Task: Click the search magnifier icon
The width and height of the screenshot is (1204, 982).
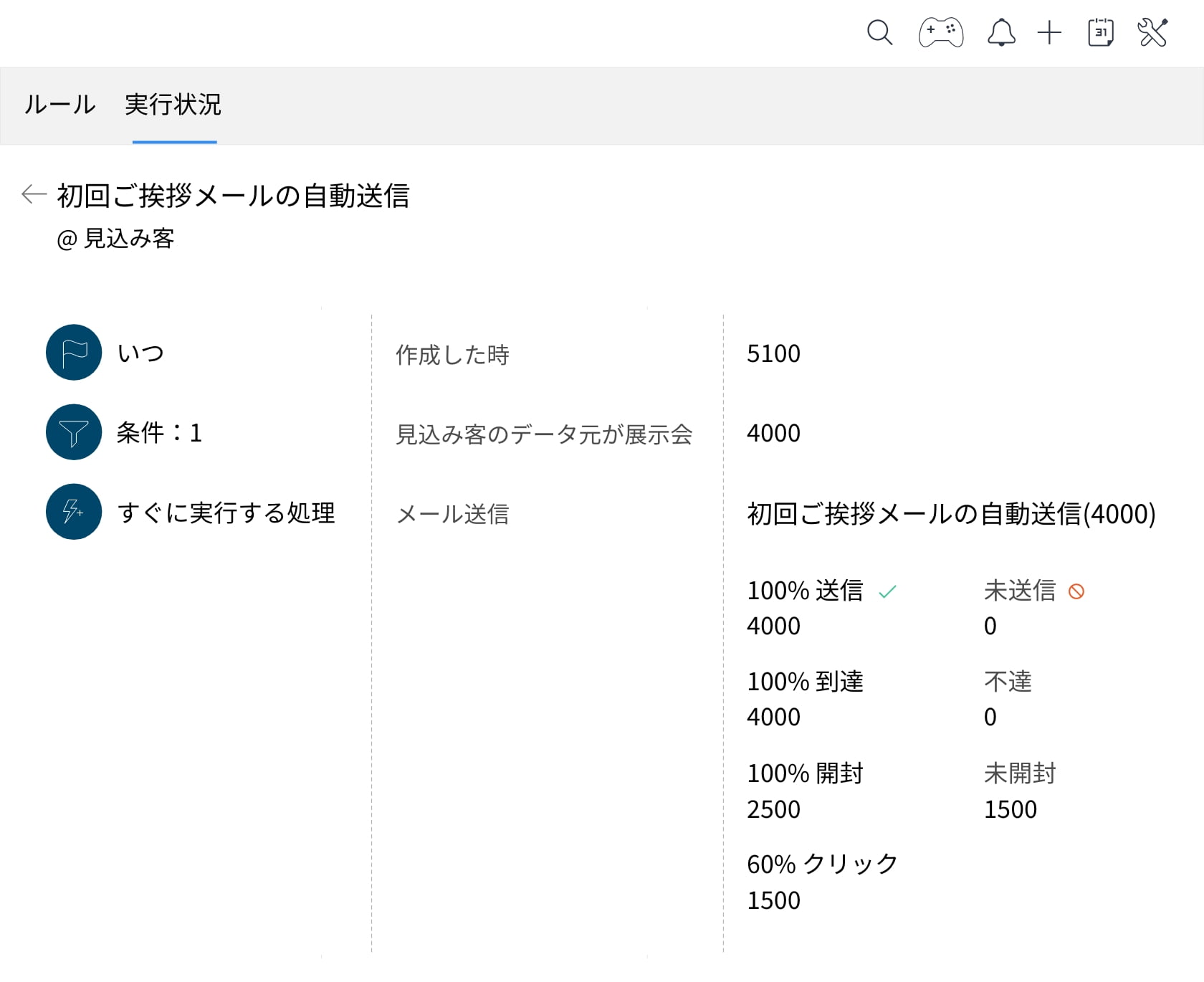Action: (x=879, y=33)
